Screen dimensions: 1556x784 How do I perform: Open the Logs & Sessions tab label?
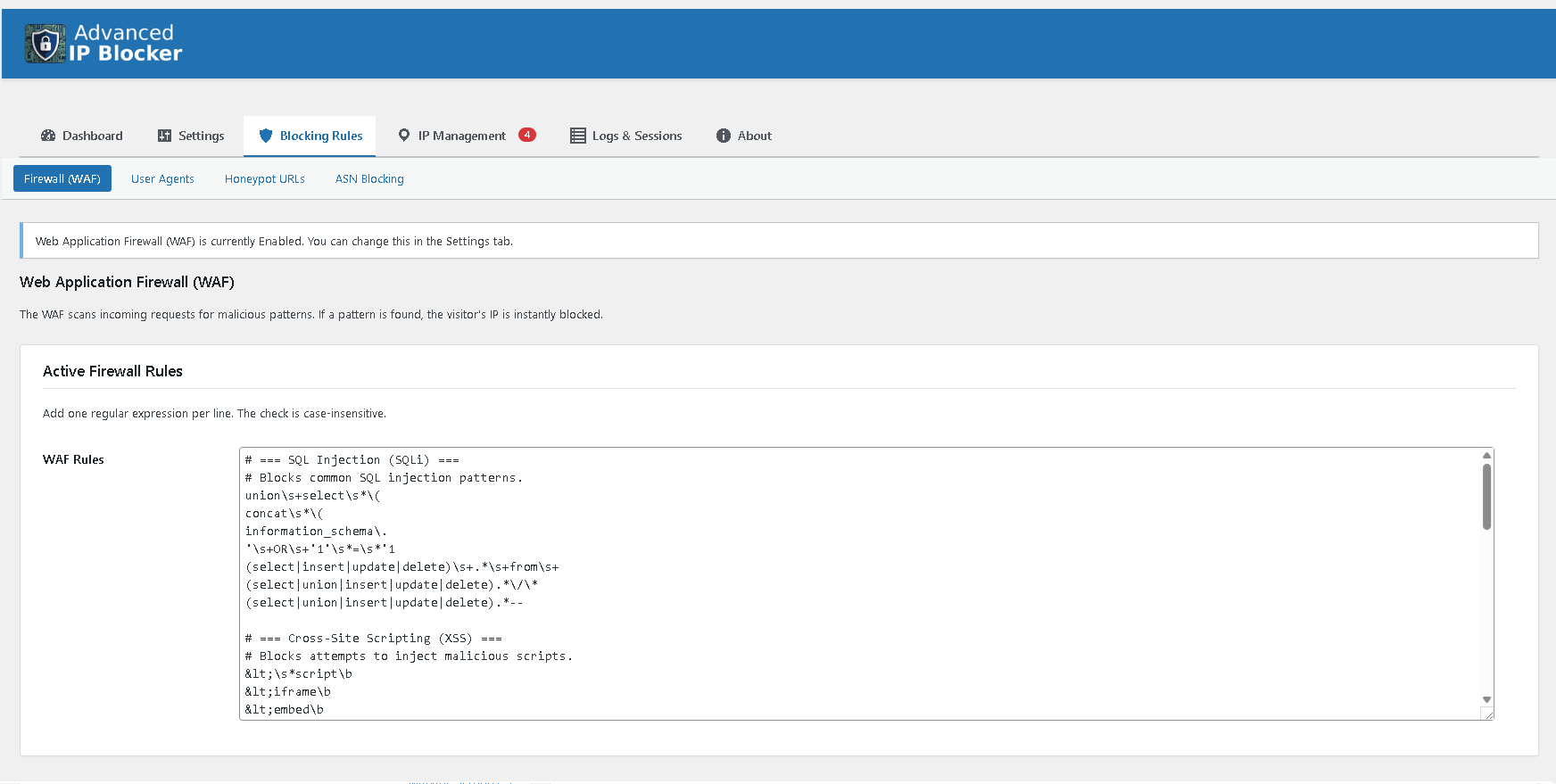pyautogui.click(x=637, y=136)
